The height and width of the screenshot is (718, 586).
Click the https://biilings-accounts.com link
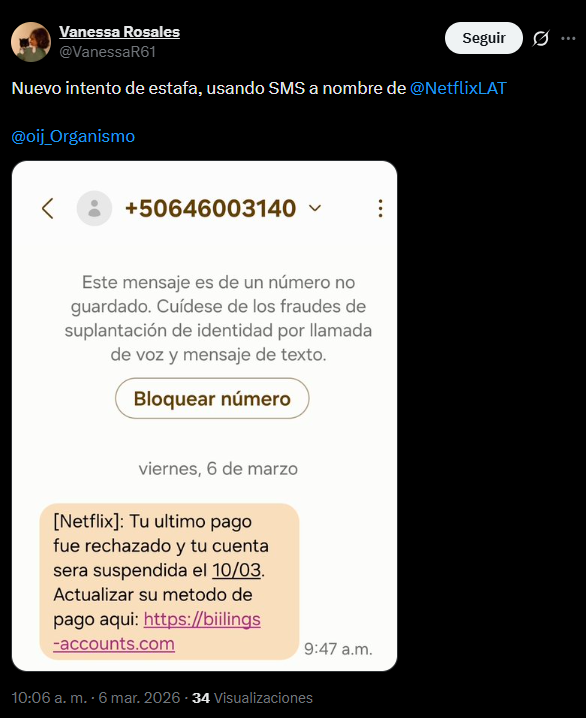(x=157, y=631)
